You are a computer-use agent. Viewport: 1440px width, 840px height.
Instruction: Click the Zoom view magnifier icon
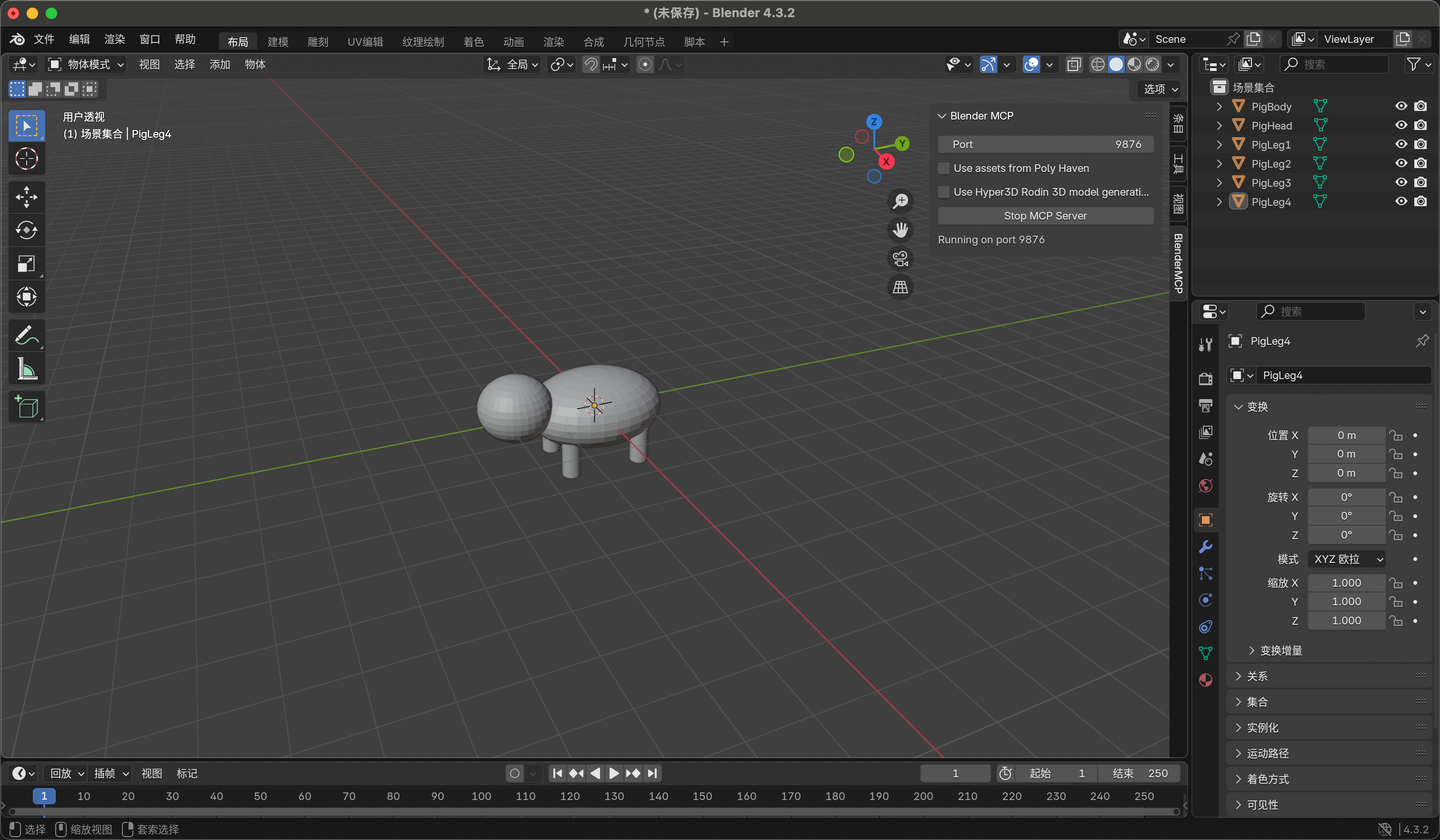pyautogui.click(x=900, y=201)
